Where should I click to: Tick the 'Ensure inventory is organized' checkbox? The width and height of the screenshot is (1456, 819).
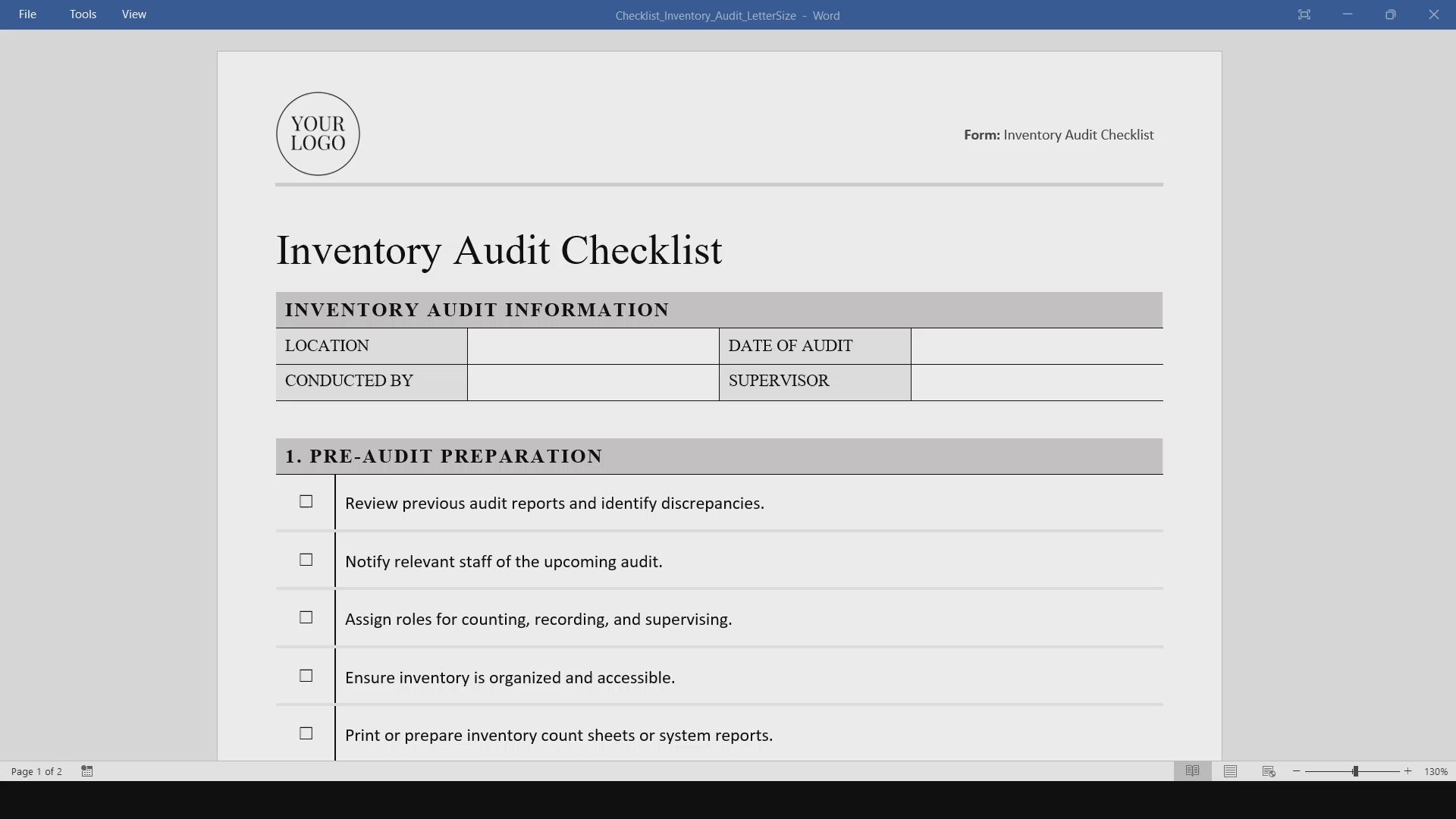pos(306,676)
